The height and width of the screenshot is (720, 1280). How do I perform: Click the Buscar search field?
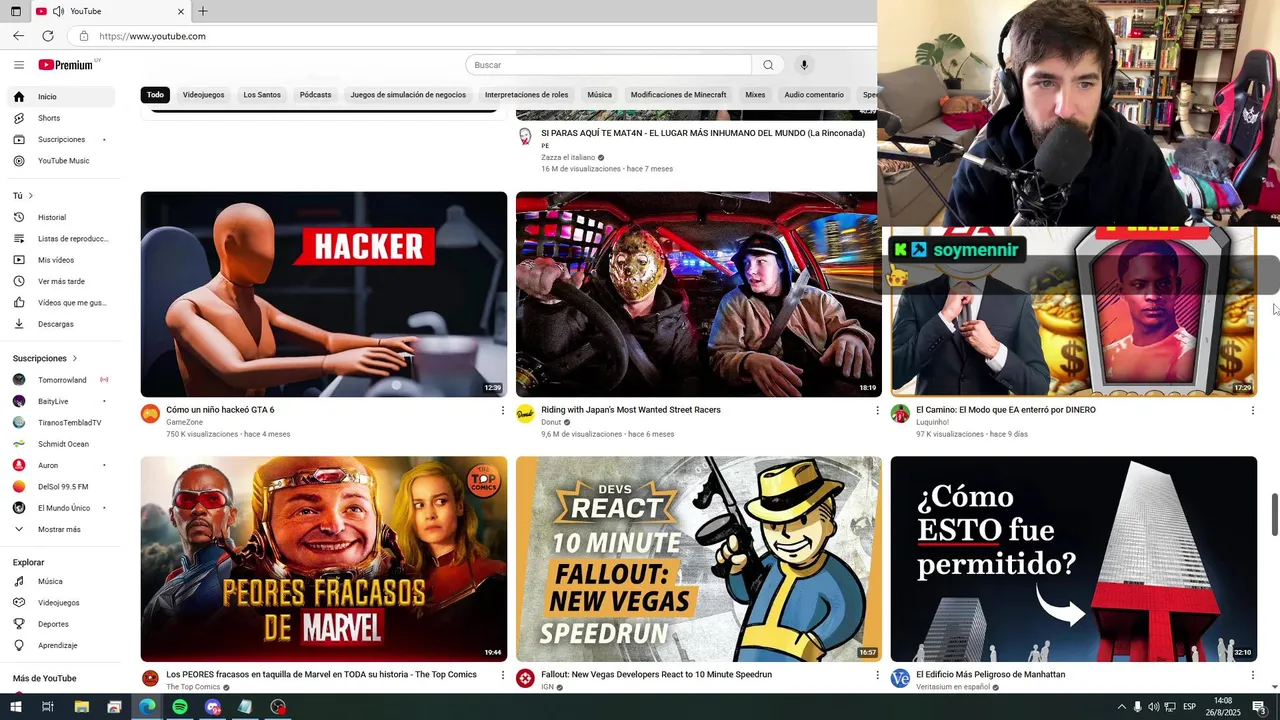(608, 65)
